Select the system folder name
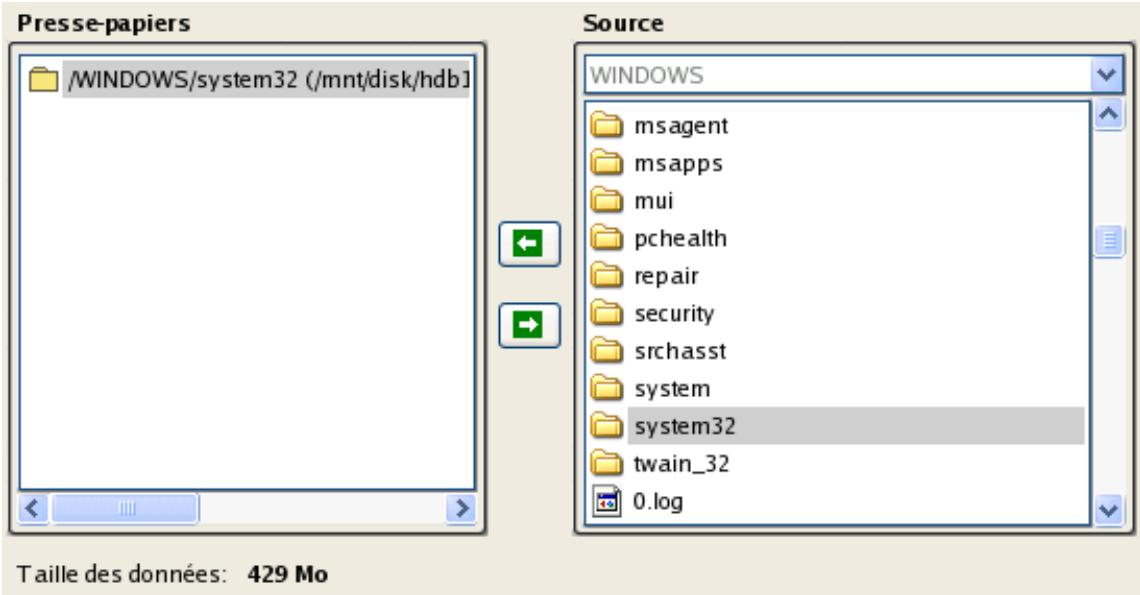 [672, 390]
